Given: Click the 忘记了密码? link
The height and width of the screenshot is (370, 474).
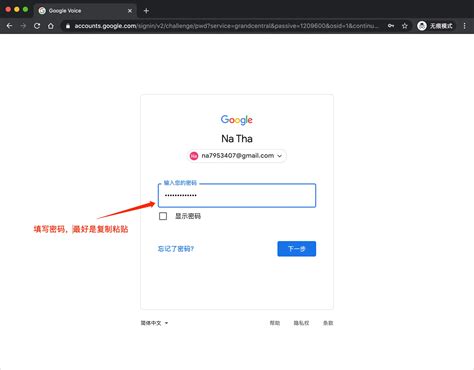Looking at the screenshot, I should pos(176,249).
